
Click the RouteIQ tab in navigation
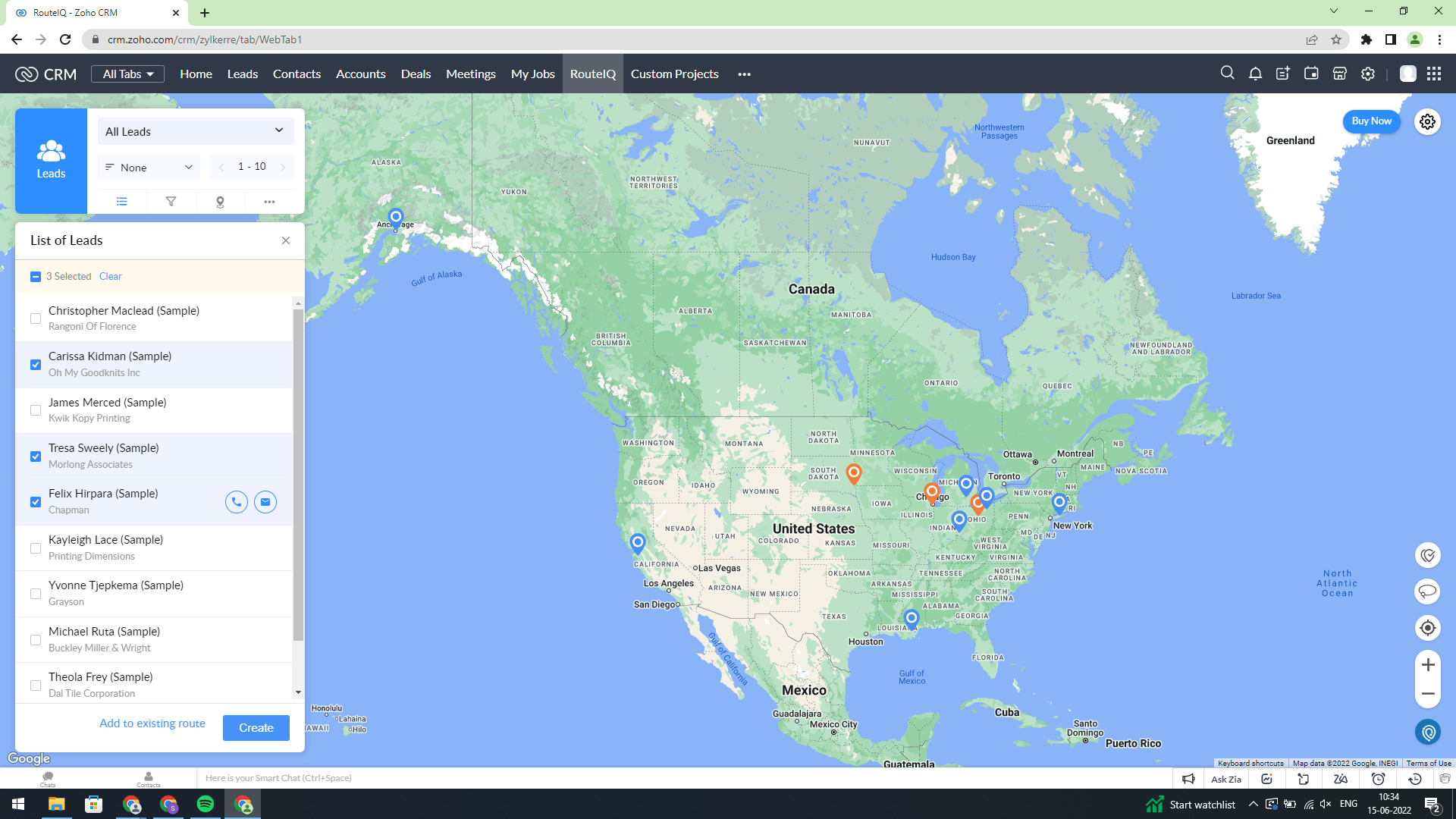(x=591, y=74)
